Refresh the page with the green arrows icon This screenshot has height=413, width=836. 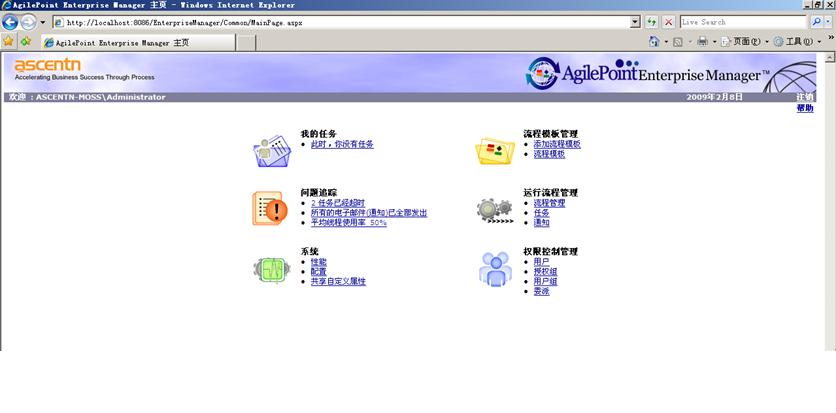coord(652,22)
